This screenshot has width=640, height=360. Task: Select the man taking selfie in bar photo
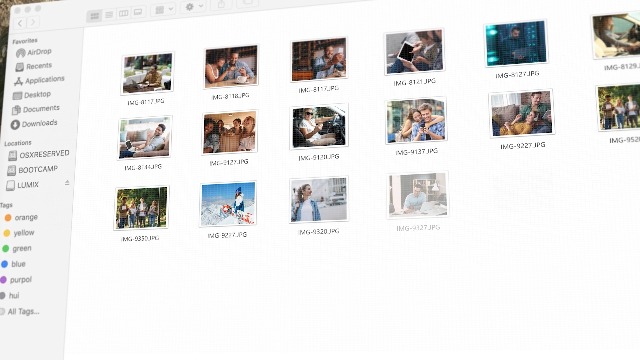319,60
